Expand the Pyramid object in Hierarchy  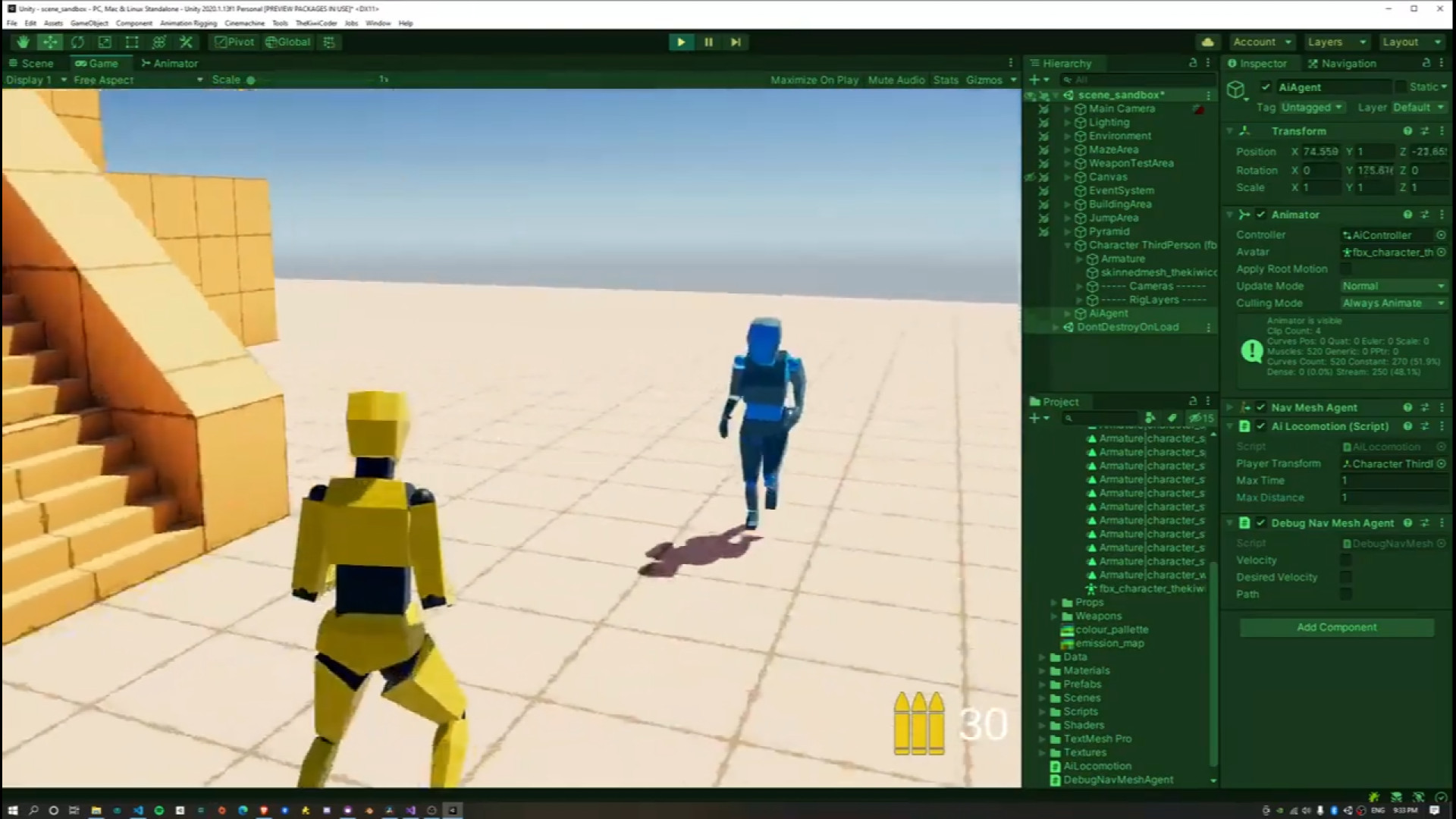tap(1068, 232)
